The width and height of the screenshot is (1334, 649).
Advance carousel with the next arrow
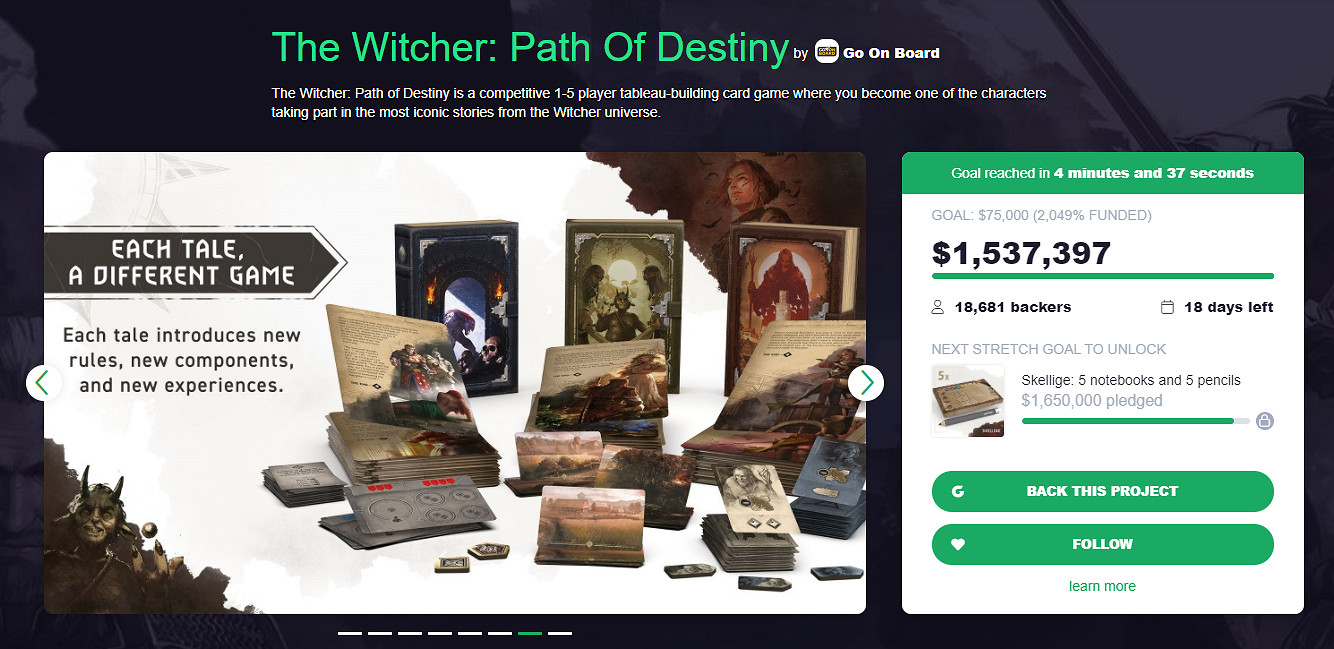pos(866,382)
